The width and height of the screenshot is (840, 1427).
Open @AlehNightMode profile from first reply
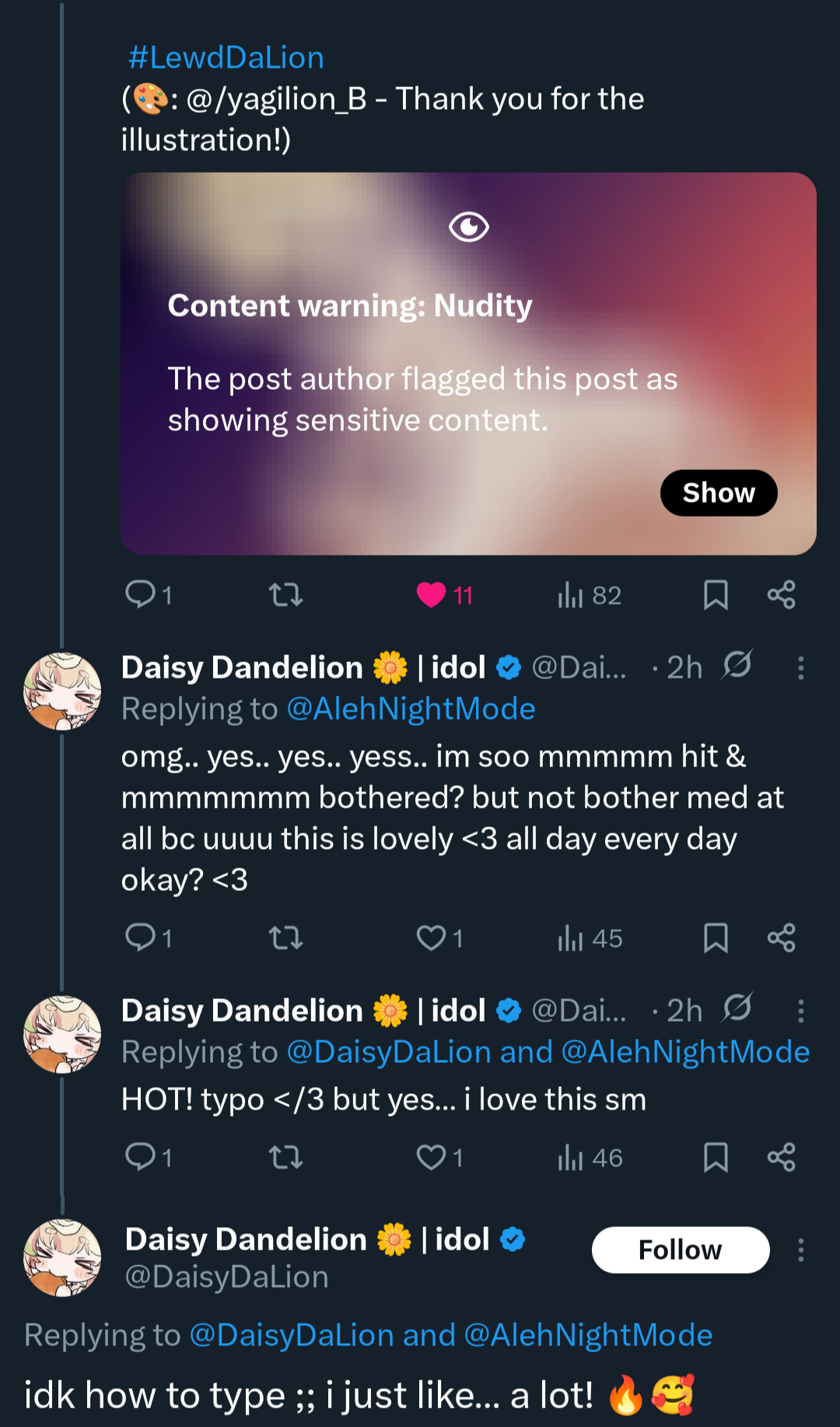(411, 709)
